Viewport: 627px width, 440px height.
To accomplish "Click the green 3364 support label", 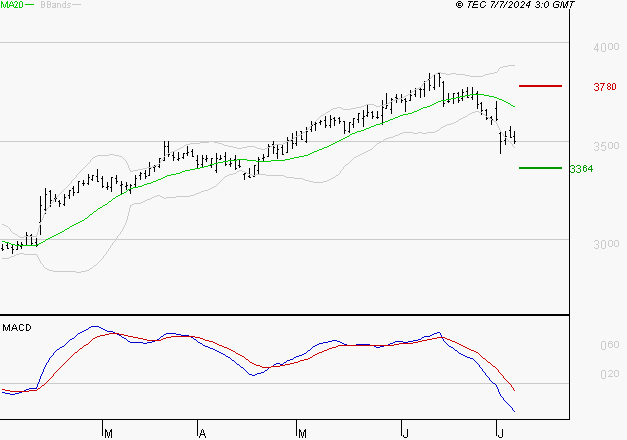I will 581,169.
